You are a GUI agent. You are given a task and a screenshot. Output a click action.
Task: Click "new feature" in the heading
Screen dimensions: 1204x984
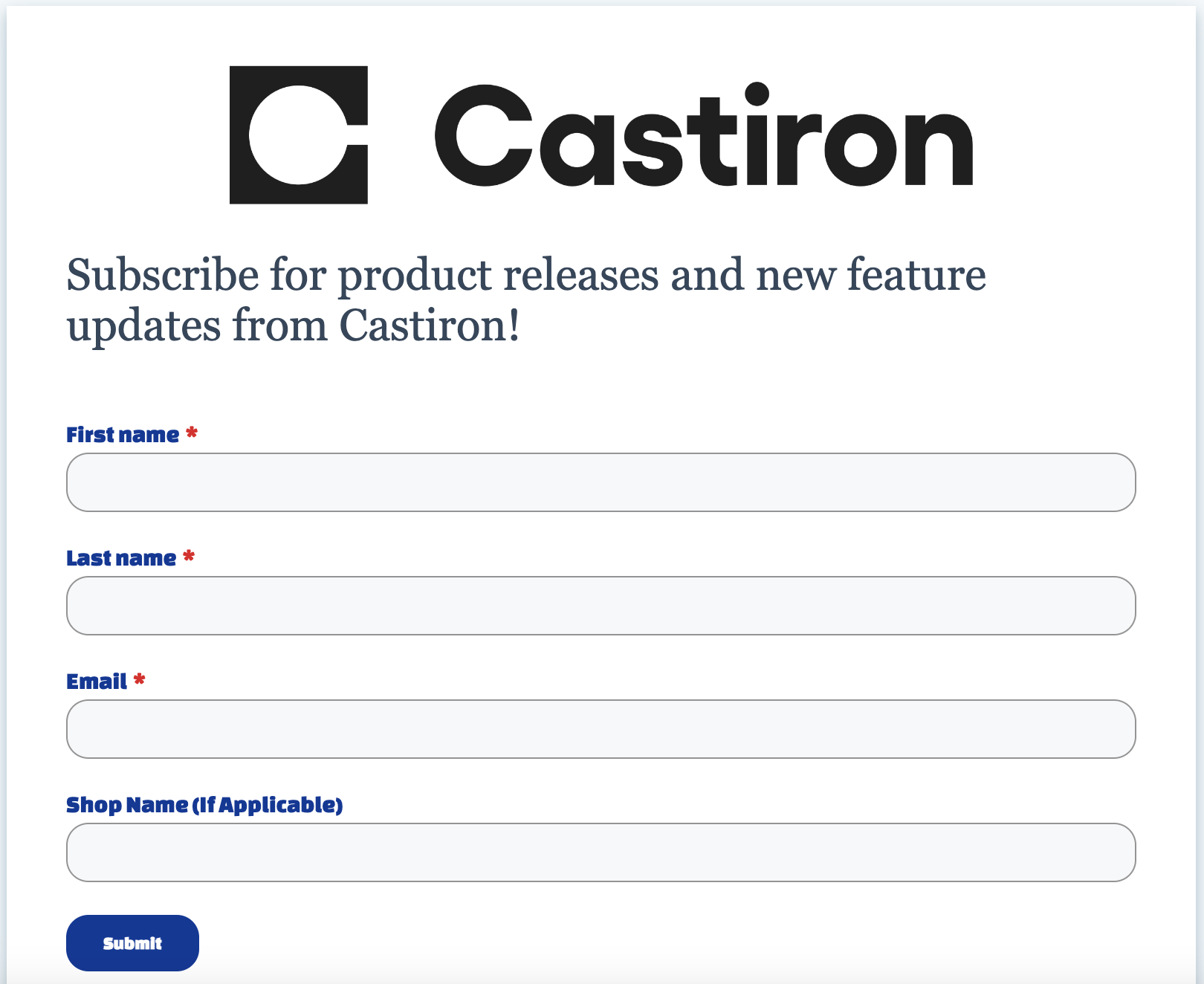click(x=871, y=275)
